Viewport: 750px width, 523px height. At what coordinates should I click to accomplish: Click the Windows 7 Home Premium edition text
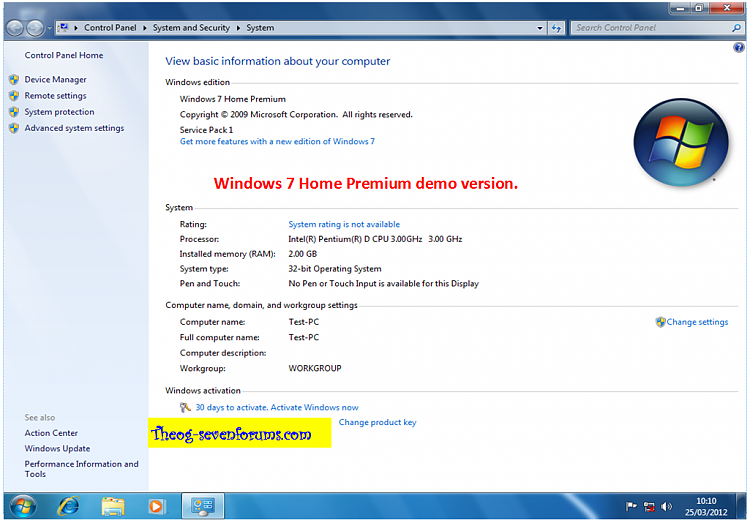click(x=232, y=99)
